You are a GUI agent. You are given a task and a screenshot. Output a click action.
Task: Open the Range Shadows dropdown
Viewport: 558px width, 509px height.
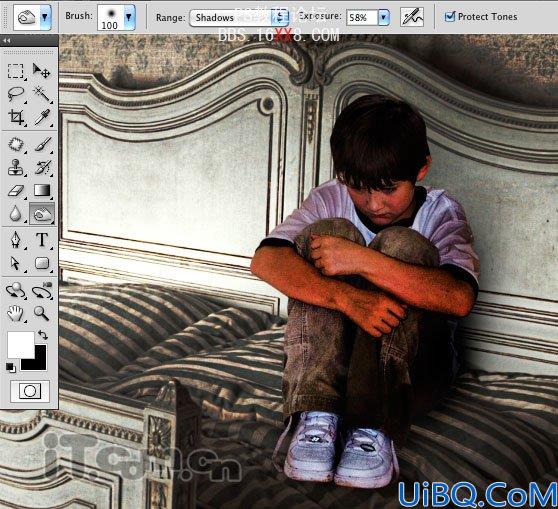pyautogui.click(x=239, y=18)
